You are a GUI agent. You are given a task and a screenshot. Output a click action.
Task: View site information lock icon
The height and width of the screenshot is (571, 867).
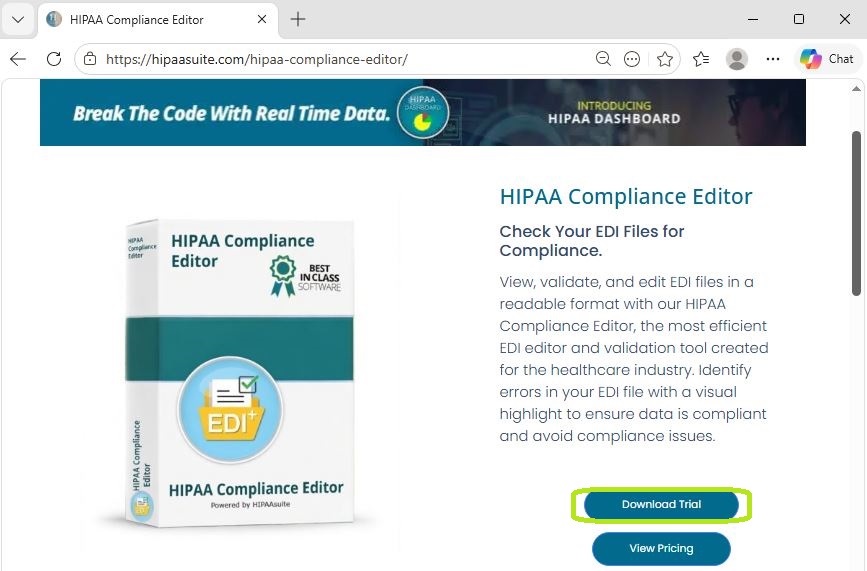[x=90, y=59]
